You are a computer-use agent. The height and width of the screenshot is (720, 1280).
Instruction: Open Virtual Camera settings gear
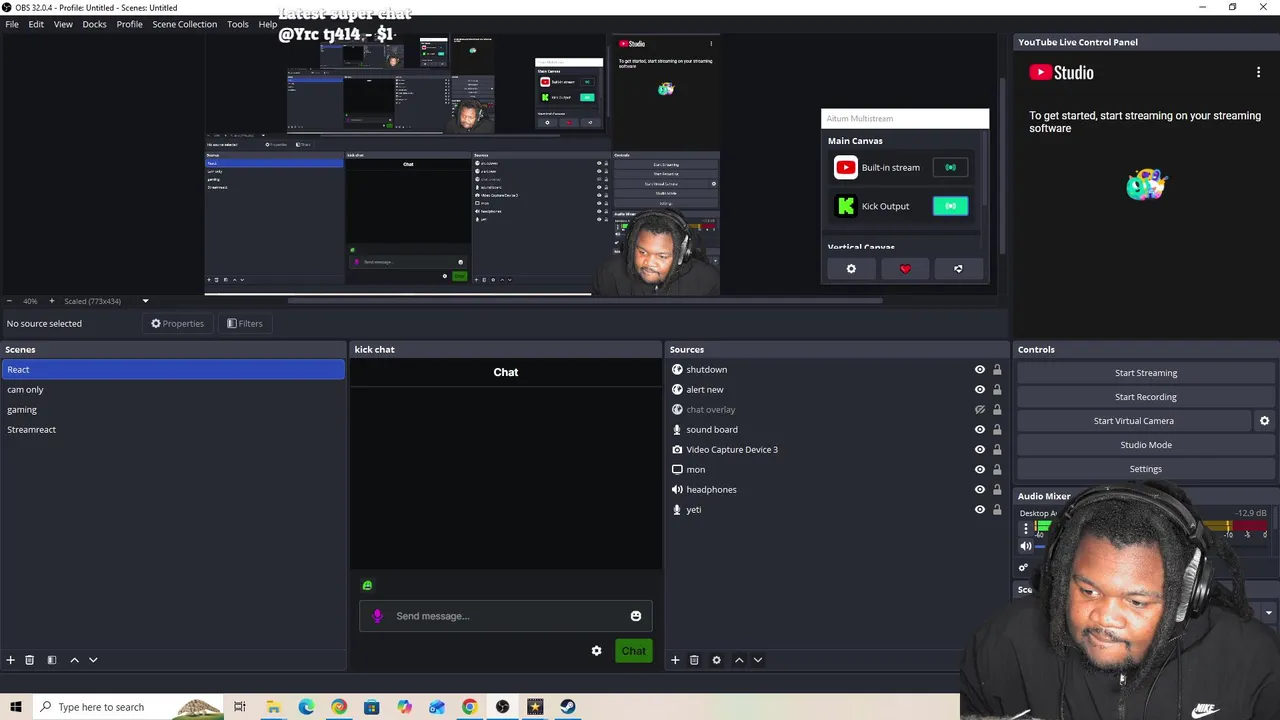pos(1264,421)
